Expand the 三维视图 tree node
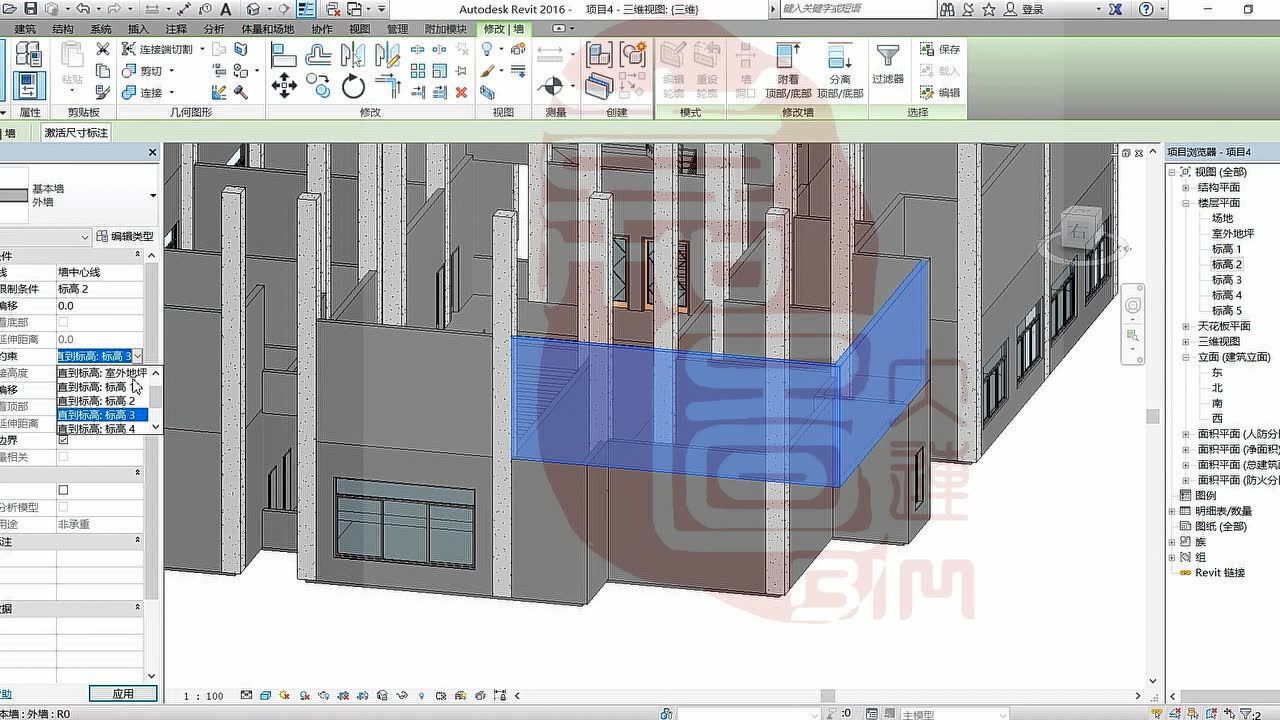The image size is (1280, 720). pyautogui.click(x=1186, y=341)
